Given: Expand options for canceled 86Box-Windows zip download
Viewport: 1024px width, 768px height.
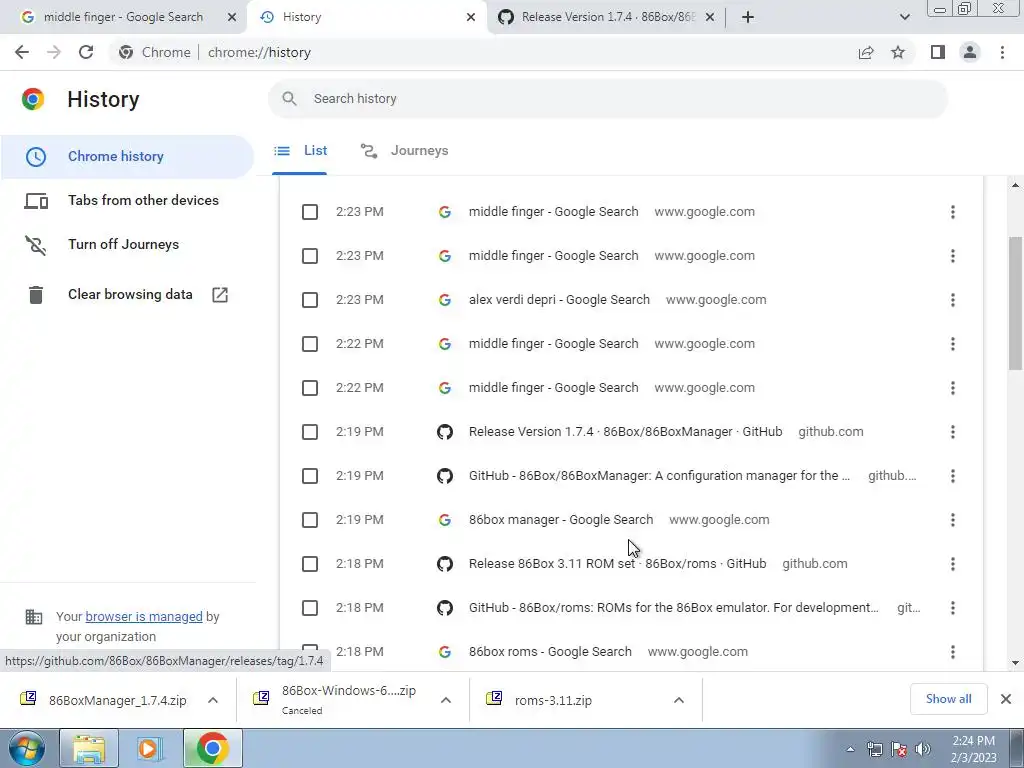Looking at the screenshot, I should [446, 700].
